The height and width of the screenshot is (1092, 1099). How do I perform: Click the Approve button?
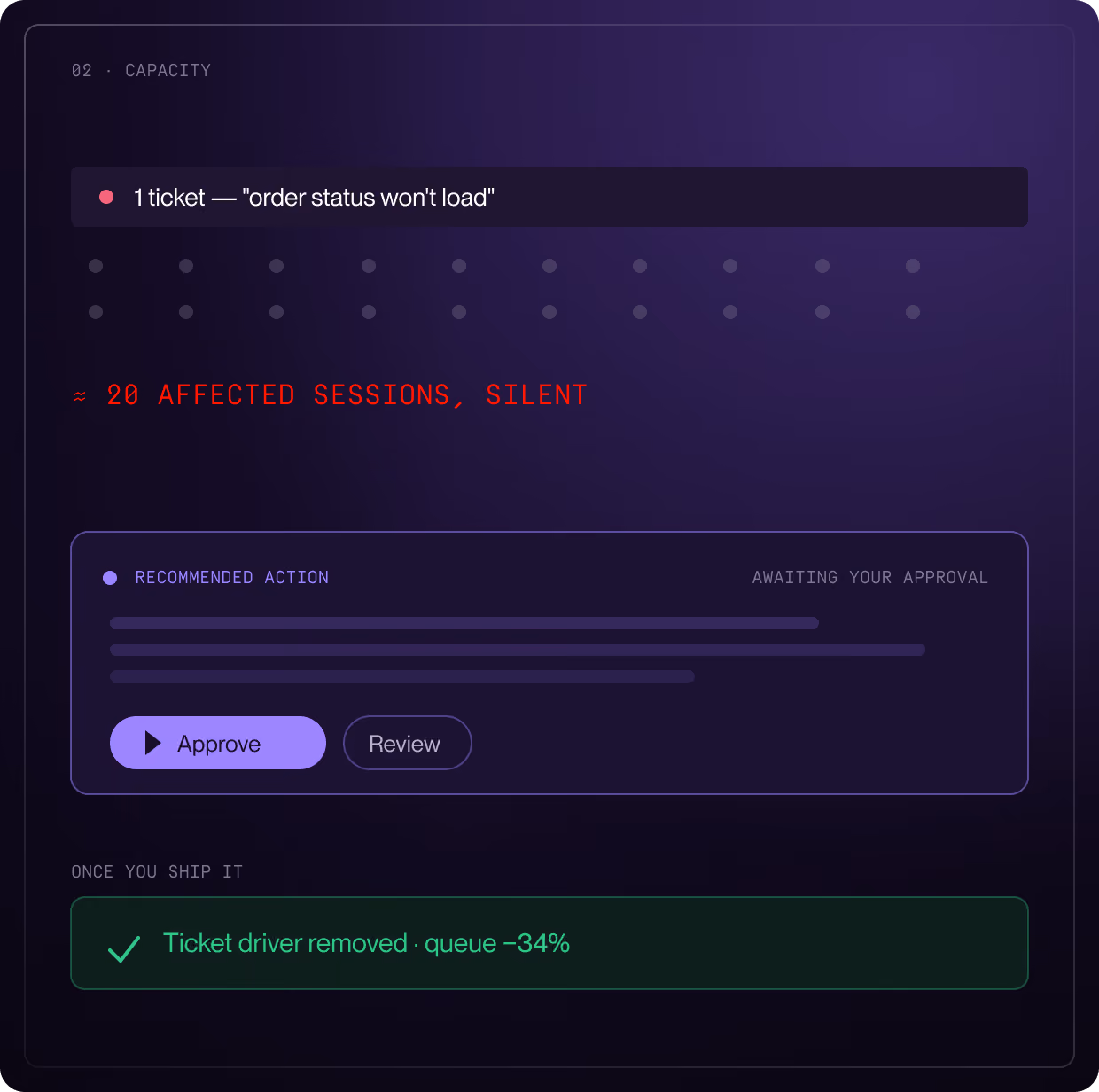(x=218, y=743)
